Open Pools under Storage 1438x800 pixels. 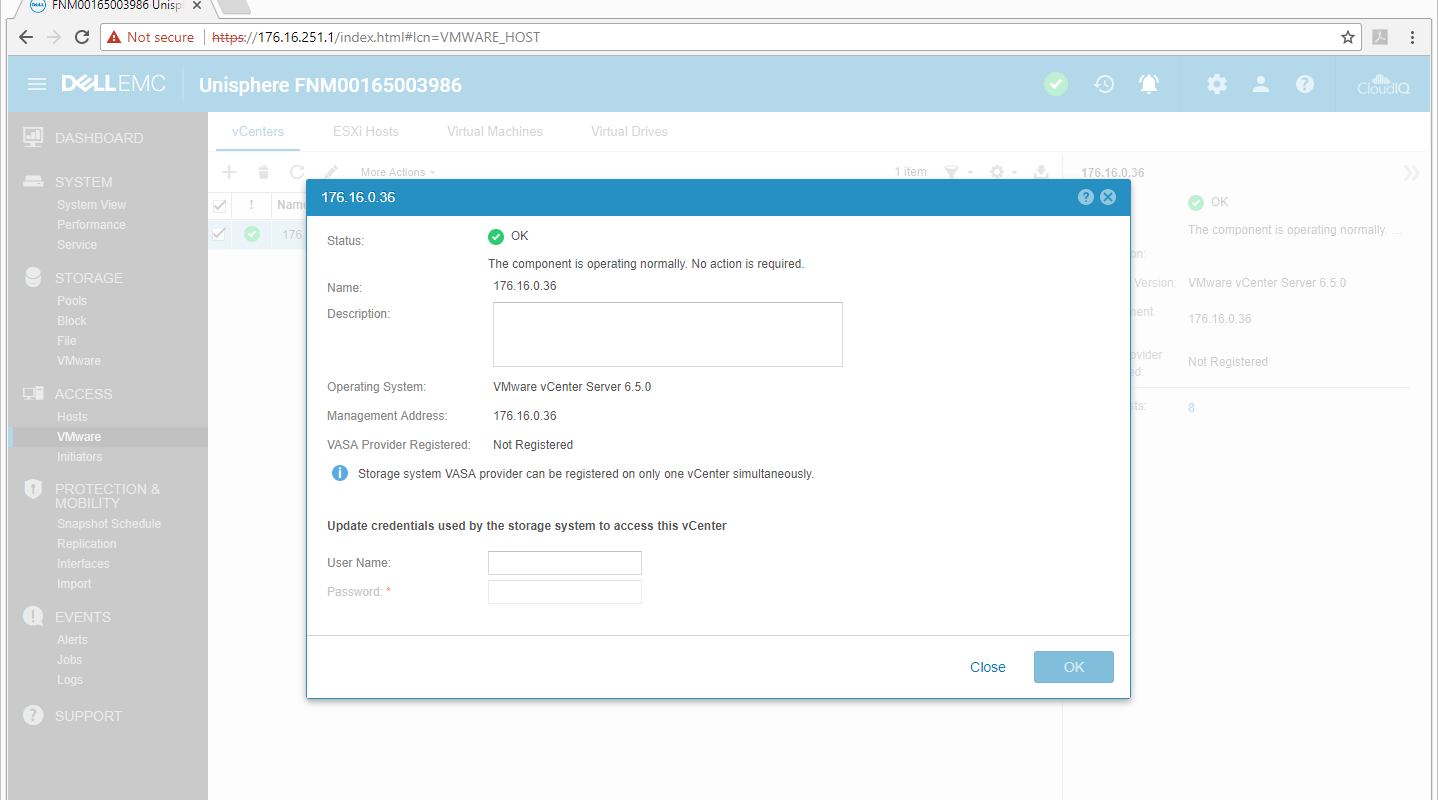pos(72,301)
